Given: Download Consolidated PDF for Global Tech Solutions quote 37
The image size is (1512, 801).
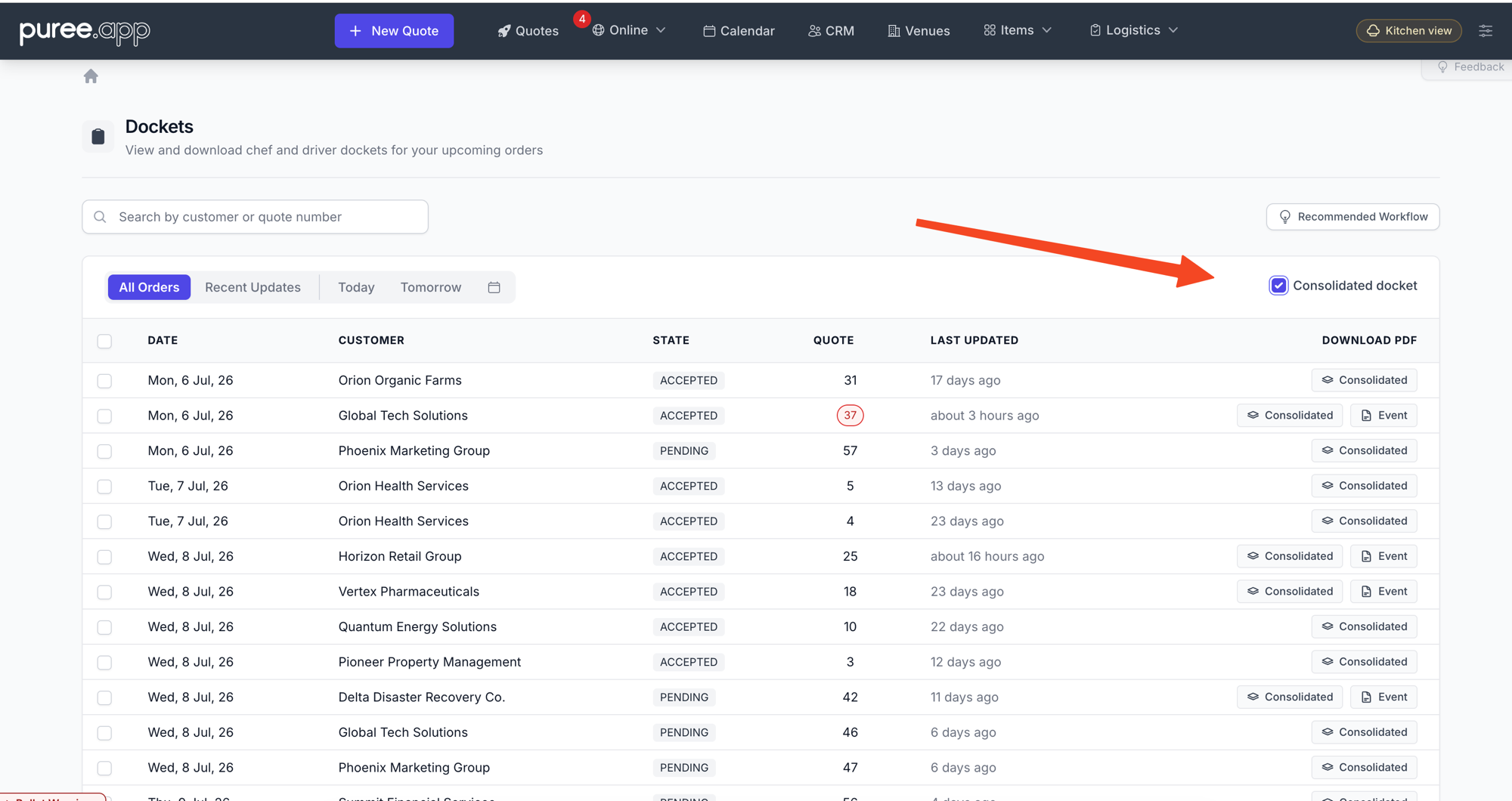Looking at the screenshot, I should click(1290, 416).
